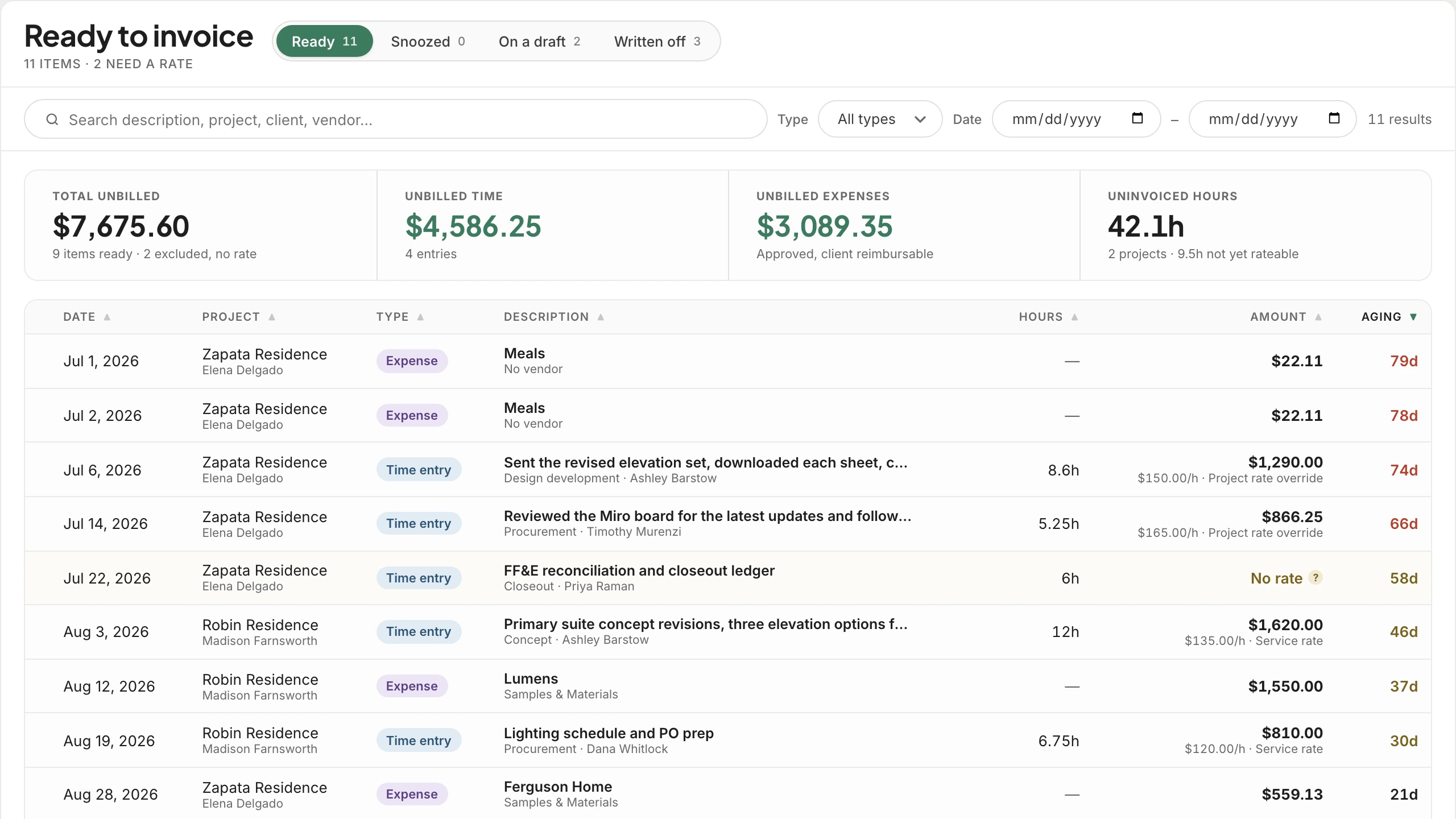
Task: Switch to the Snoozed tab
Action: (x=428, y=42)
